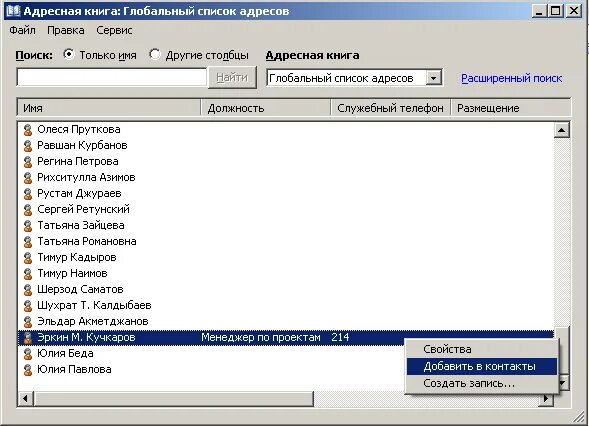589x426 pixels.
Task: Click the contact icon beside Олеся Пруткова
Action: (x=27, y=130)
